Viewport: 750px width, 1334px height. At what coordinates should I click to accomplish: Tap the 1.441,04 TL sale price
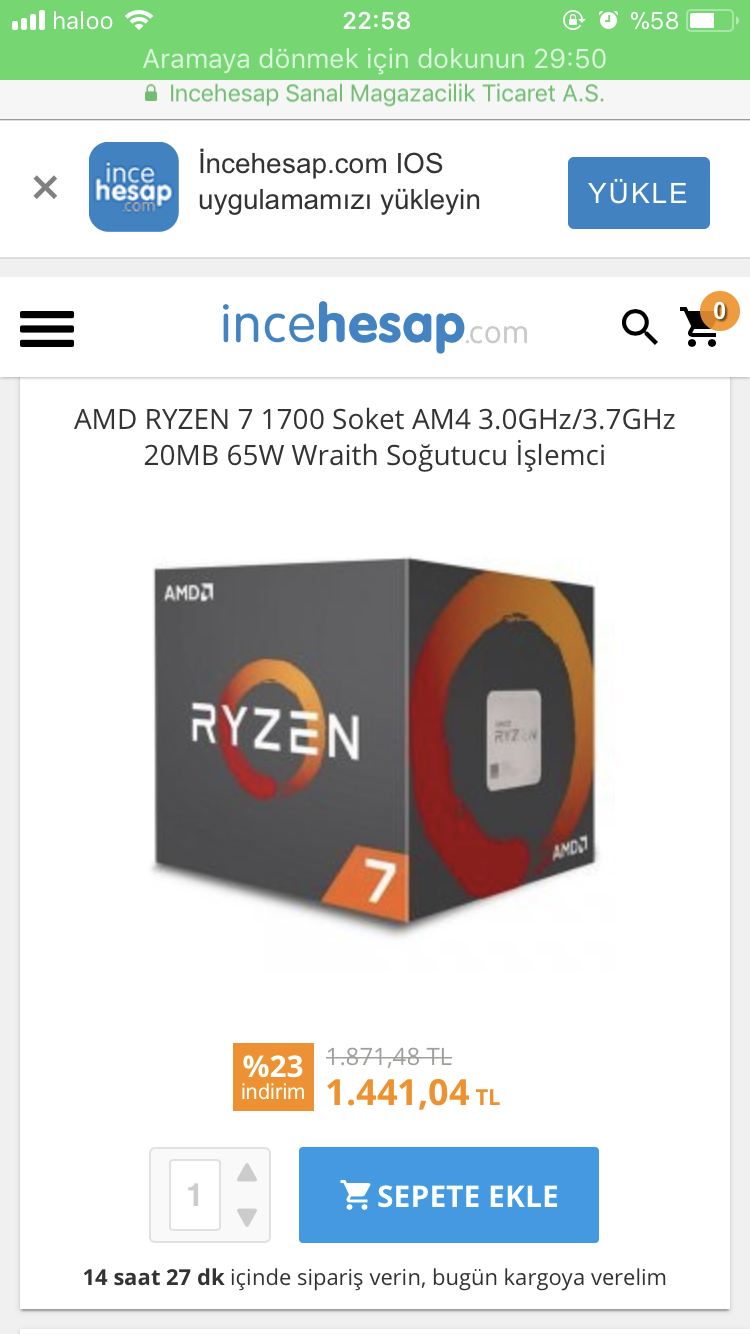click(413, 1093)
